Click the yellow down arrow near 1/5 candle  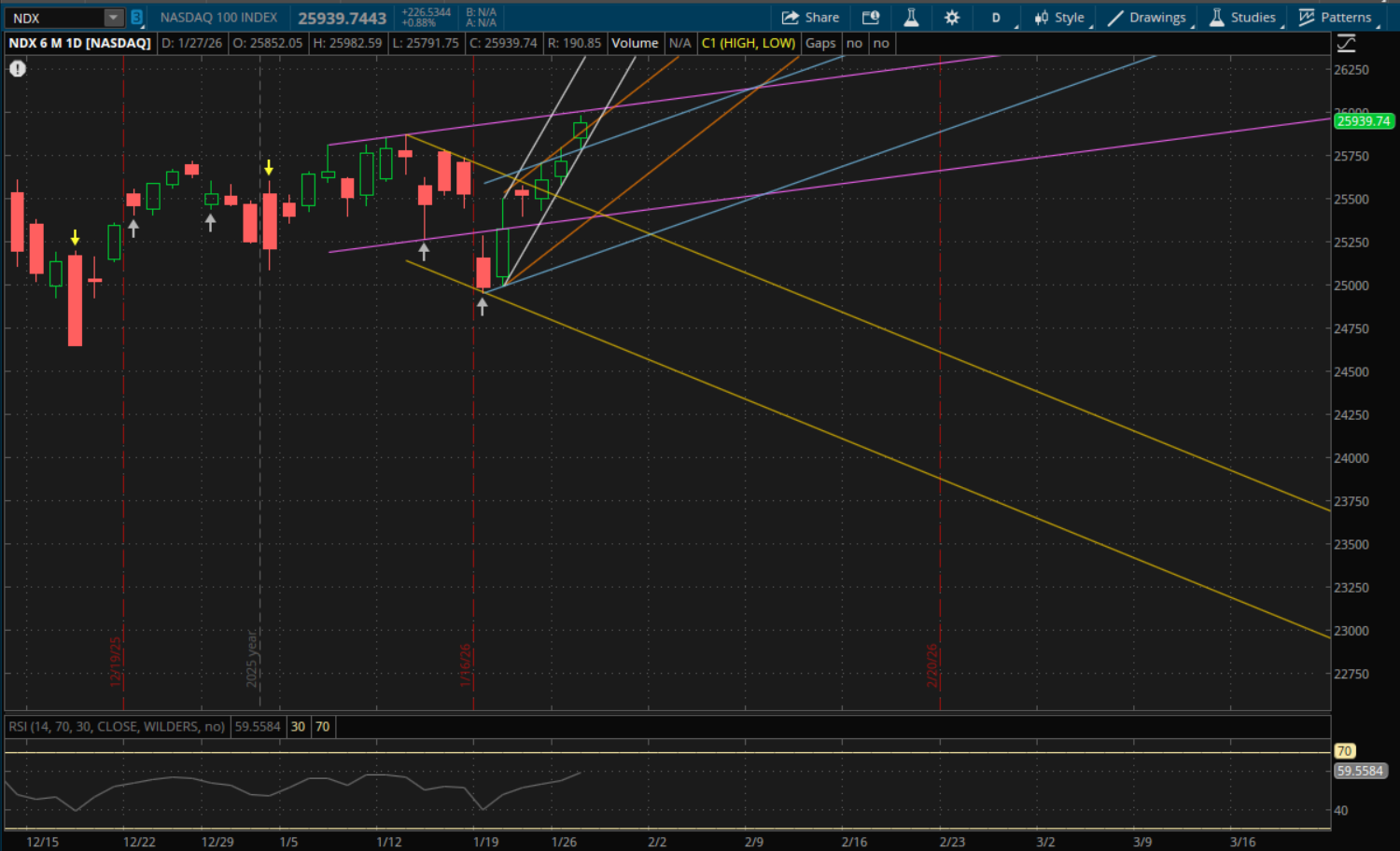tap(269, 168)
